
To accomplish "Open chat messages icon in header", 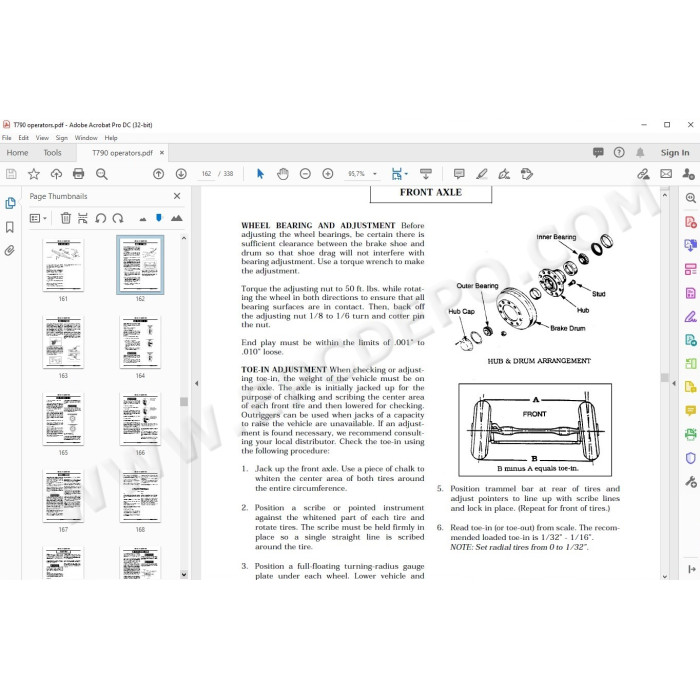I will coord(598,153).
